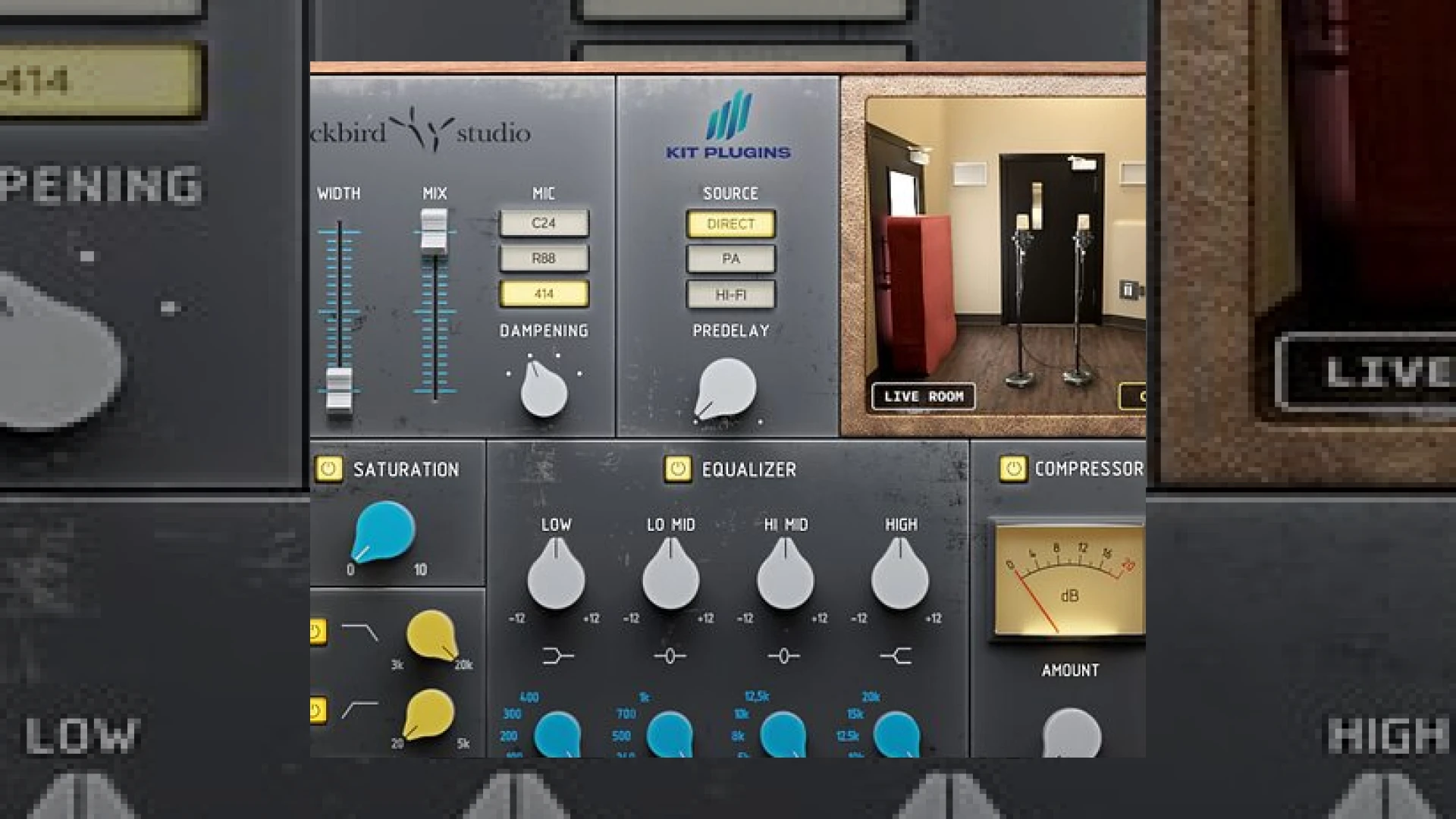Click the blue Low frequency knob
This screenshot has width=1456, height=819.
click(x=558, y=734)
